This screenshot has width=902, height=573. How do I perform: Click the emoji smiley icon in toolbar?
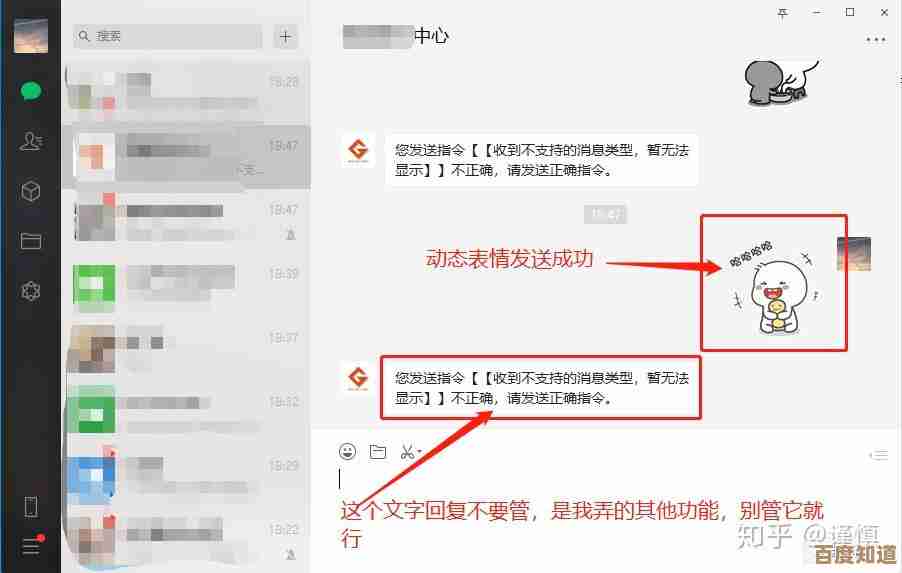347,452
